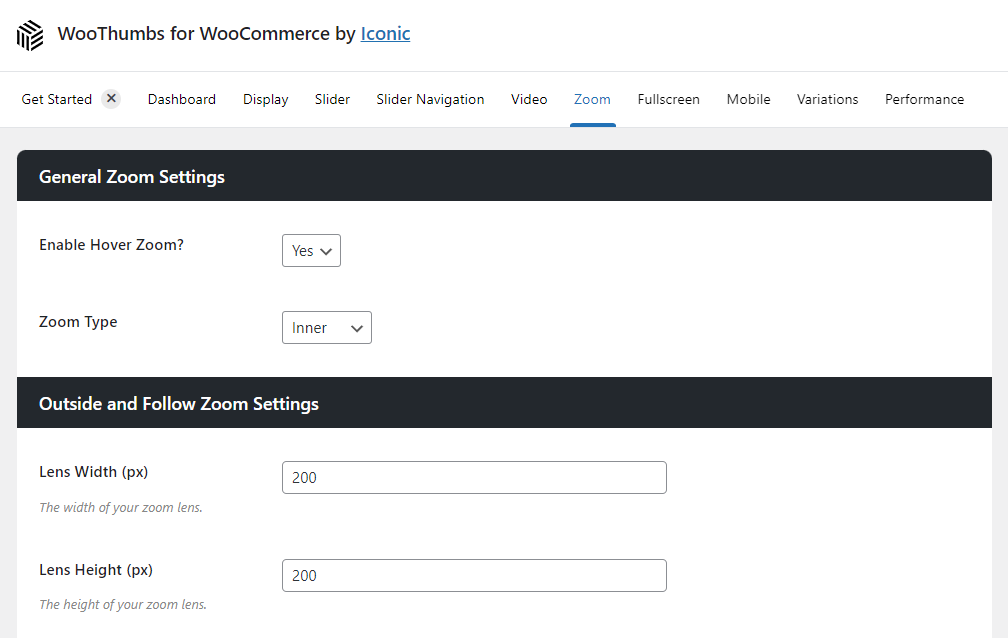Screen dimensions: 1008x638
Task: Open the Variations tab
Action: point(827,99)
